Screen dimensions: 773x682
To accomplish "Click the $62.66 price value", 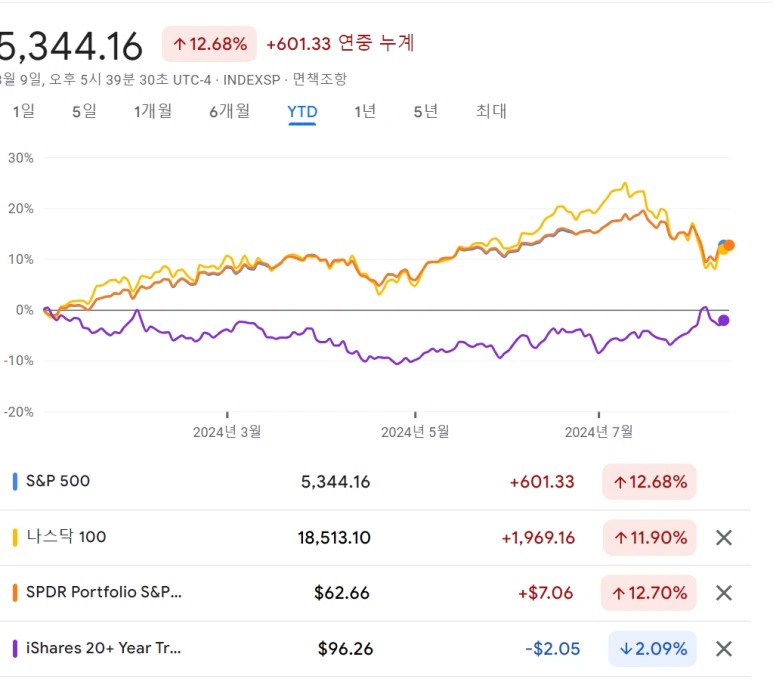I will [x=342, y=593].
